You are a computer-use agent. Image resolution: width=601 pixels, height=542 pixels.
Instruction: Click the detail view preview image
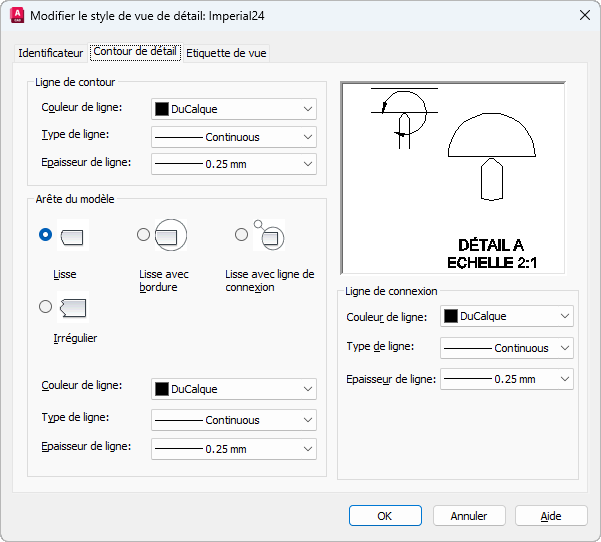pyautogui.click(x=453, y=178)
